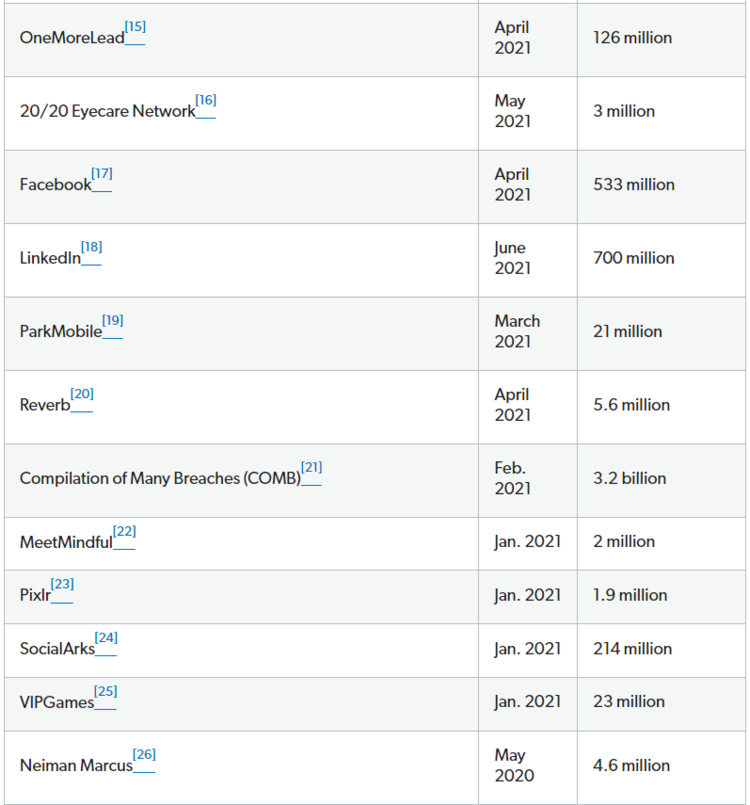Select the 533 million records cell
Screen dimensions: 750x805
pos(661,187)
